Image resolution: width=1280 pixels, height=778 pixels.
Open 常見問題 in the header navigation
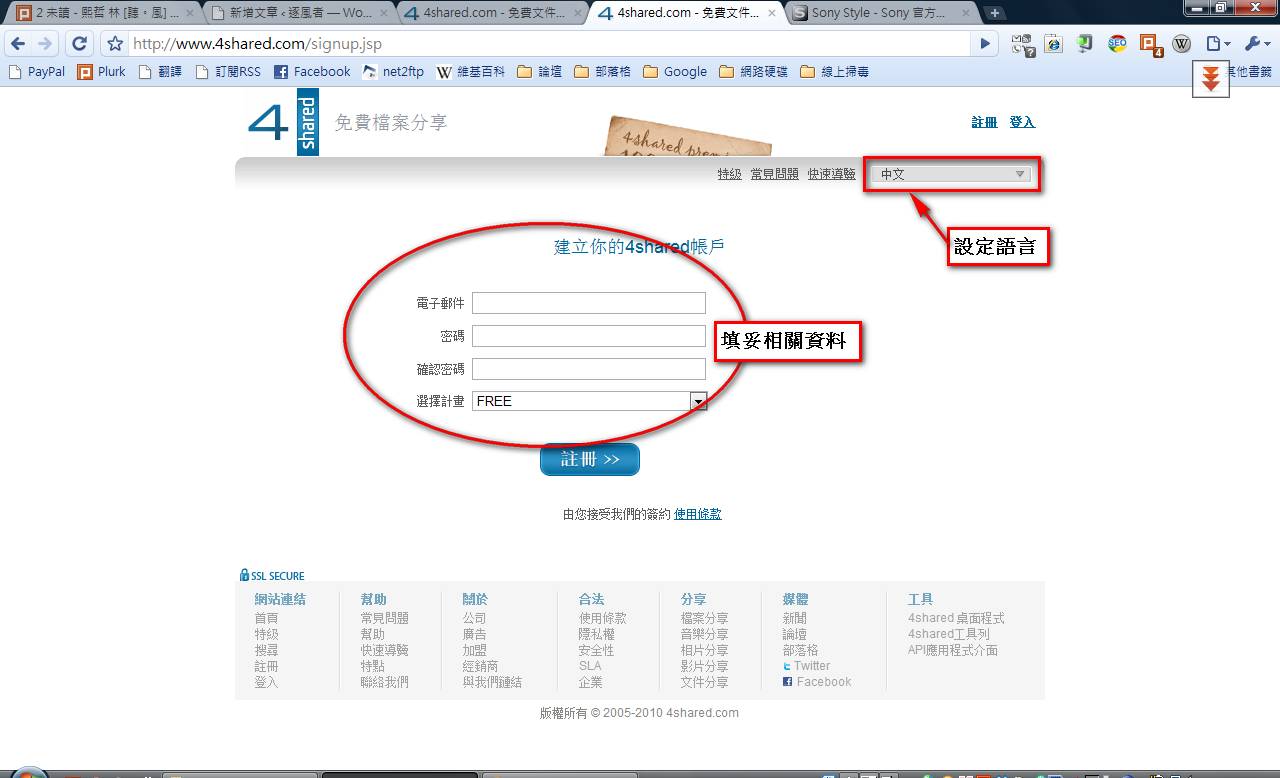click(775, 174)
